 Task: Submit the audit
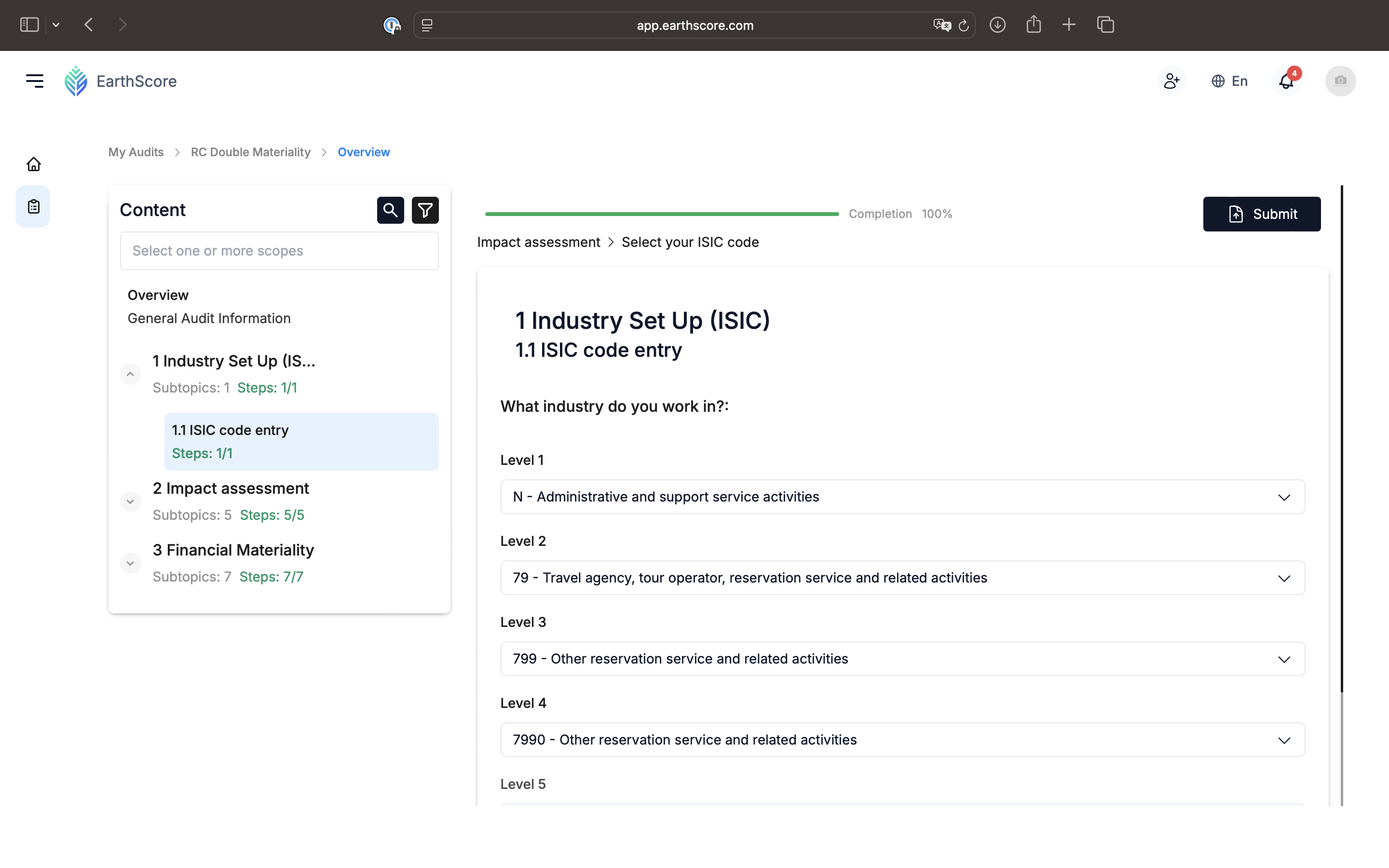pos(1262,214)
